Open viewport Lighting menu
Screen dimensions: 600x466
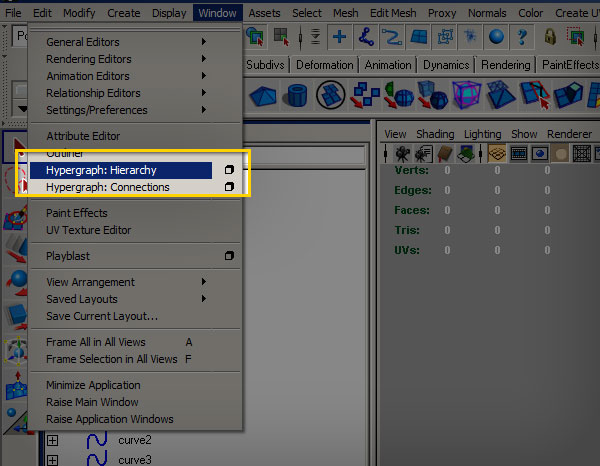(x=483, y=134)
